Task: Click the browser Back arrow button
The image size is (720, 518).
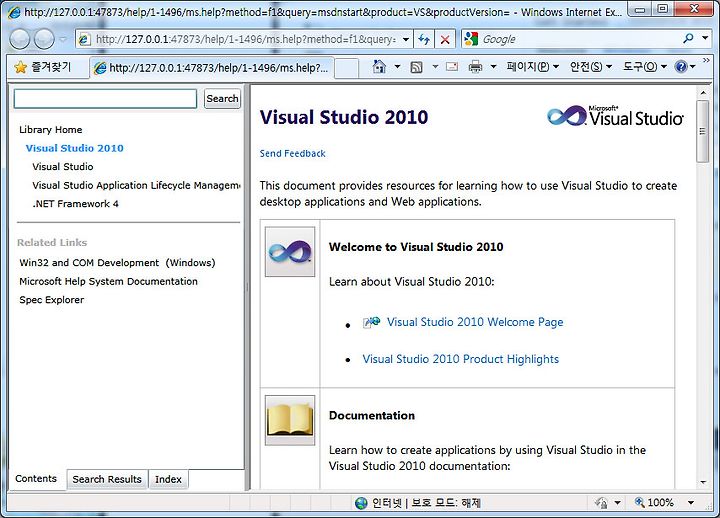Action: (x=20, y=39)
